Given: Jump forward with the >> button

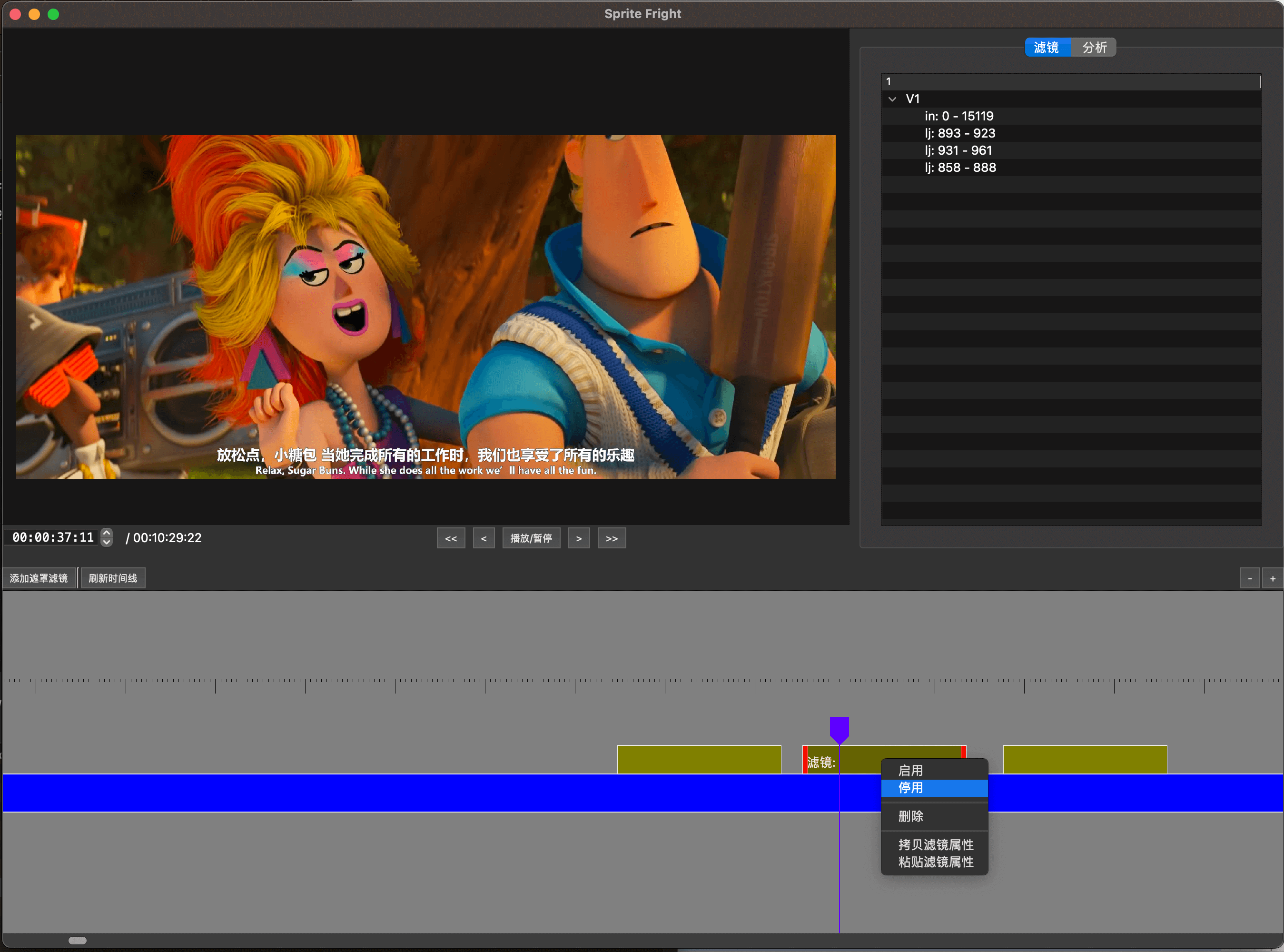Looking at the screenshot, I should 612,538.
